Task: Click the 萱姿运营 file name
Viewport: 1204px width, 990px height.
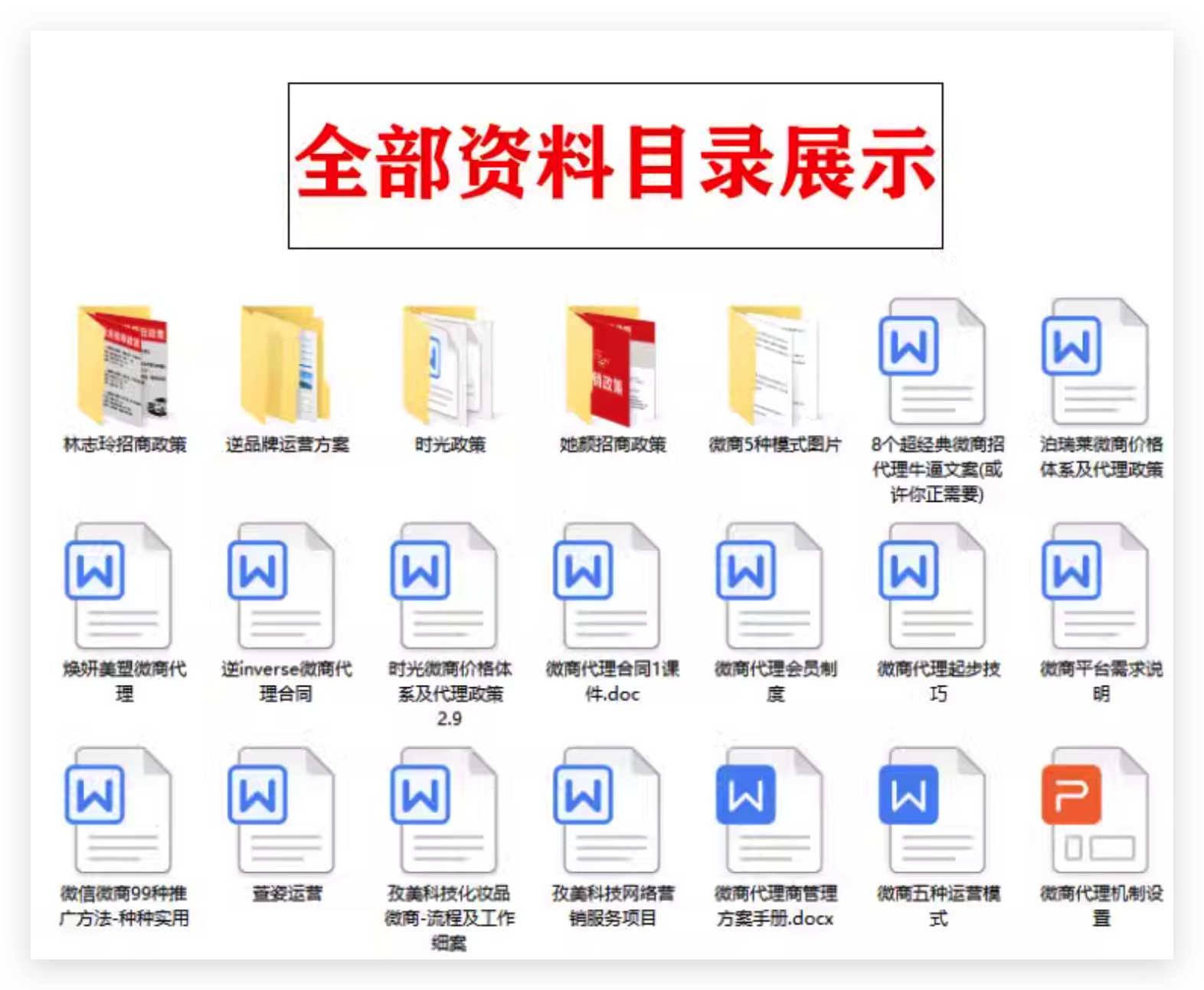Action: pos(287,893)
